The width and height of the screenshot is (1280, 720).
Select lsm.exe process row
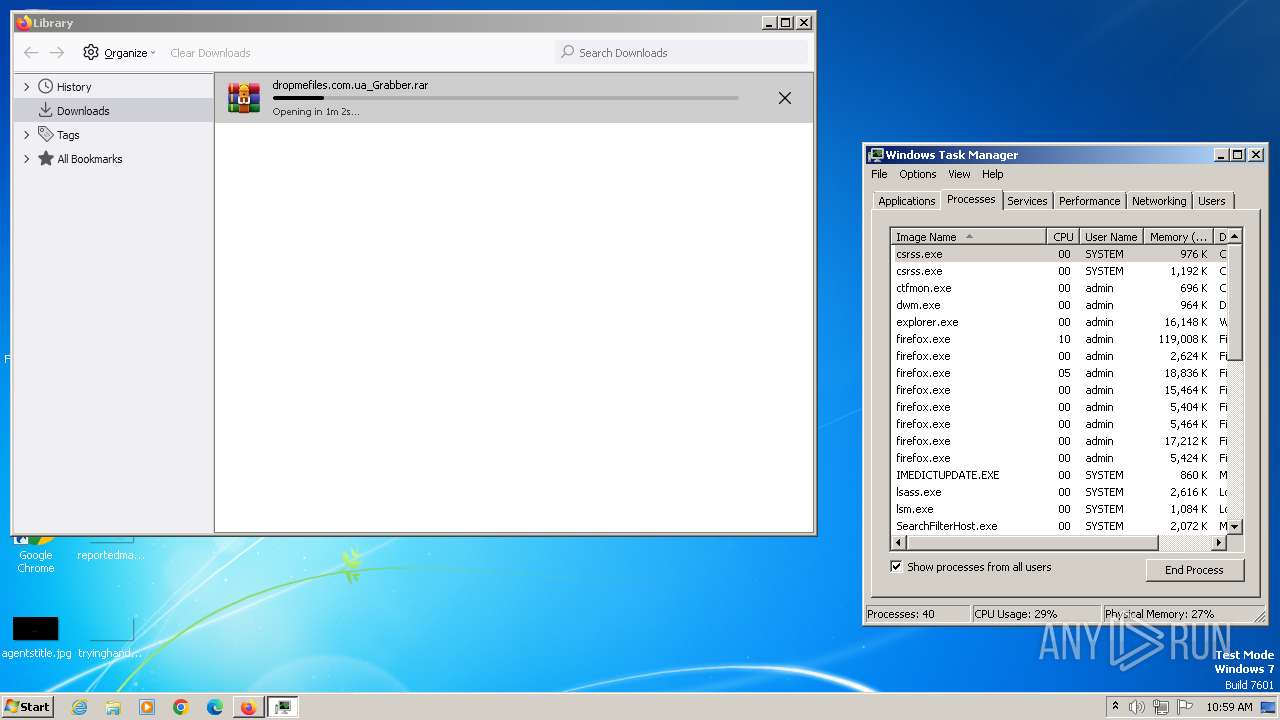point(1059,509)
